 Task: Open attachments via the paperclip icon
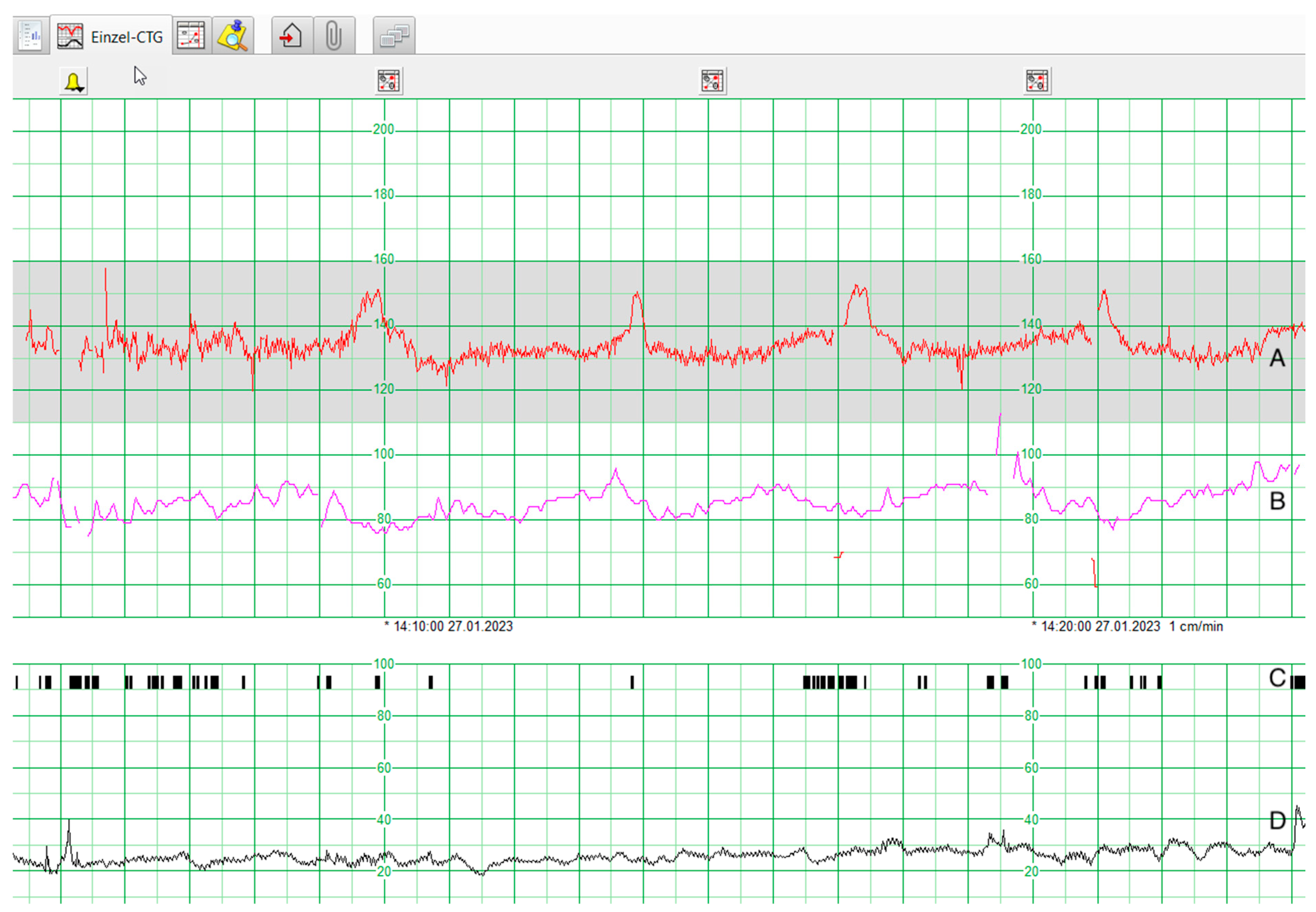pyautogui.click(x=334, y=36)
